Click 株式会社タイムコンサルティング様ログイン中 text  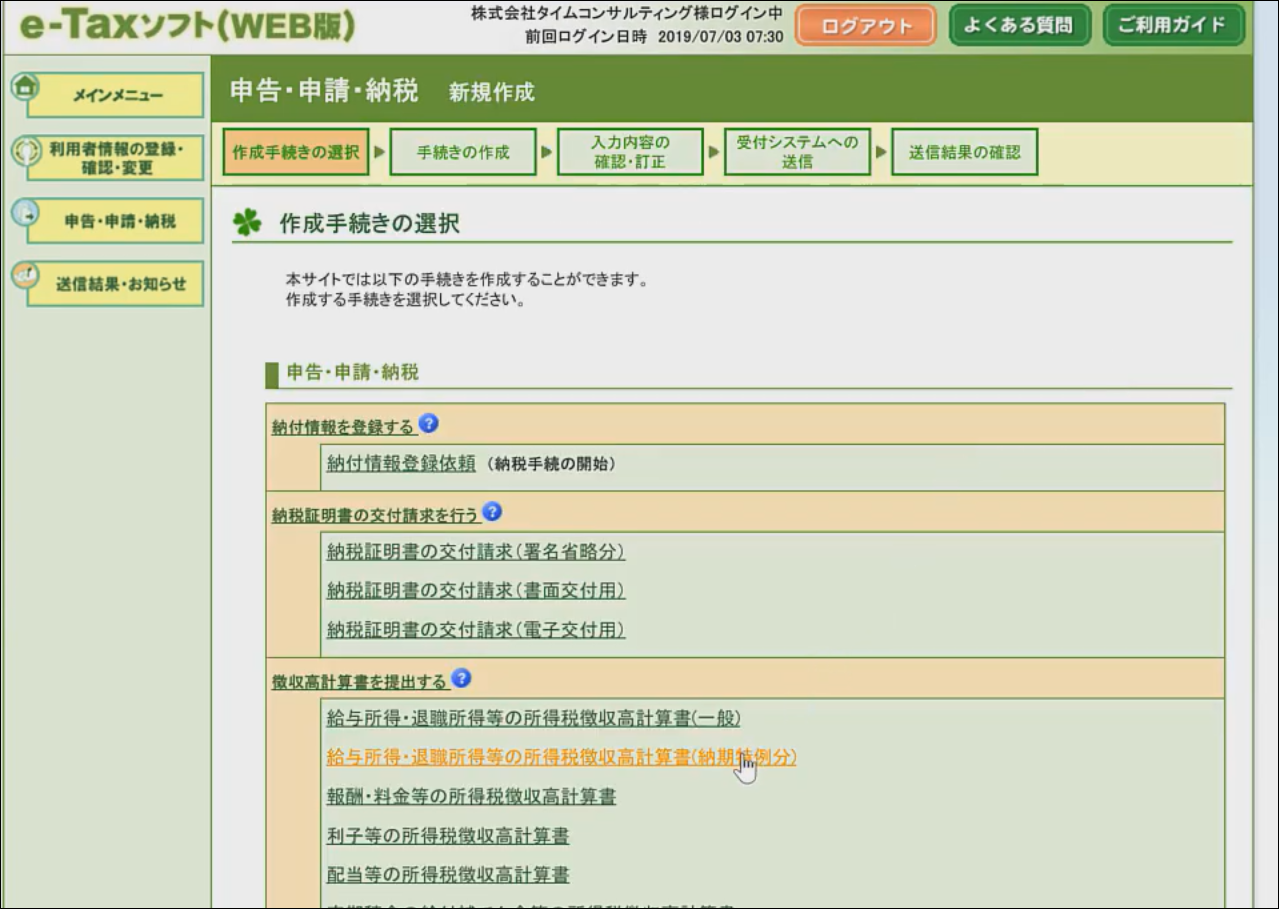click(627, 15)
